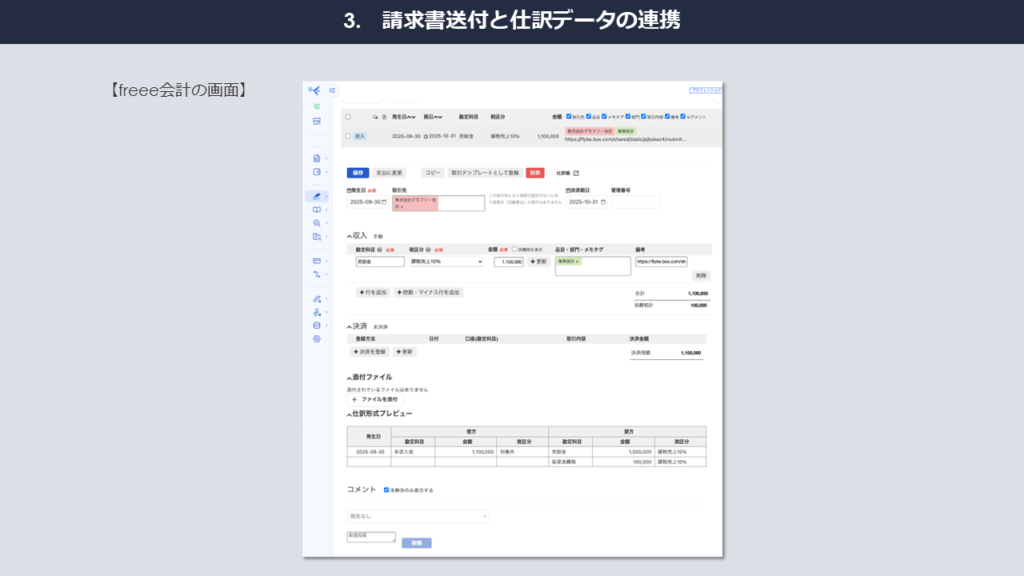Open the open-book icon in sidebar

click(317, 210)
